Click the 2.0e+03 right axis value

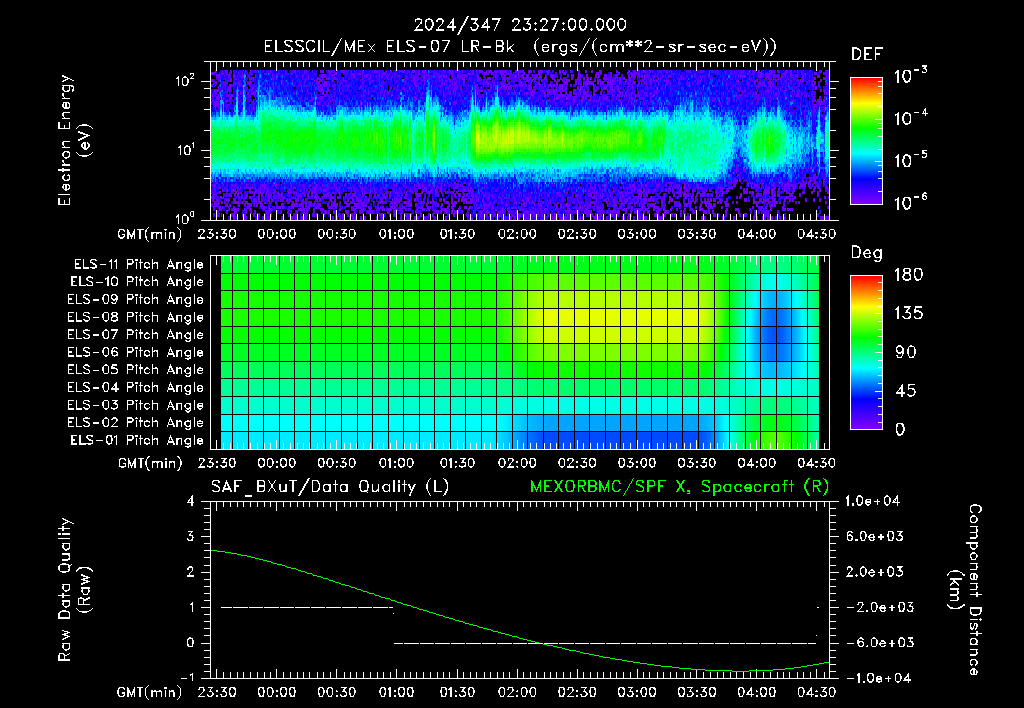(874, 572)
